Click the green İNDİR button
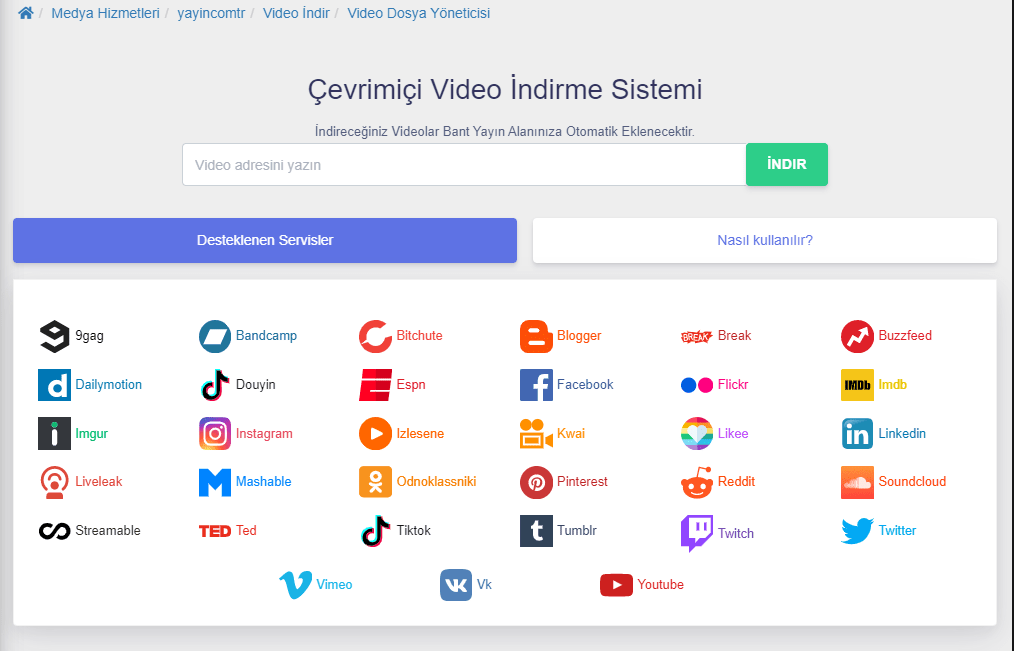The width and height of the screenshot is (1014, 651). (786, 164)
